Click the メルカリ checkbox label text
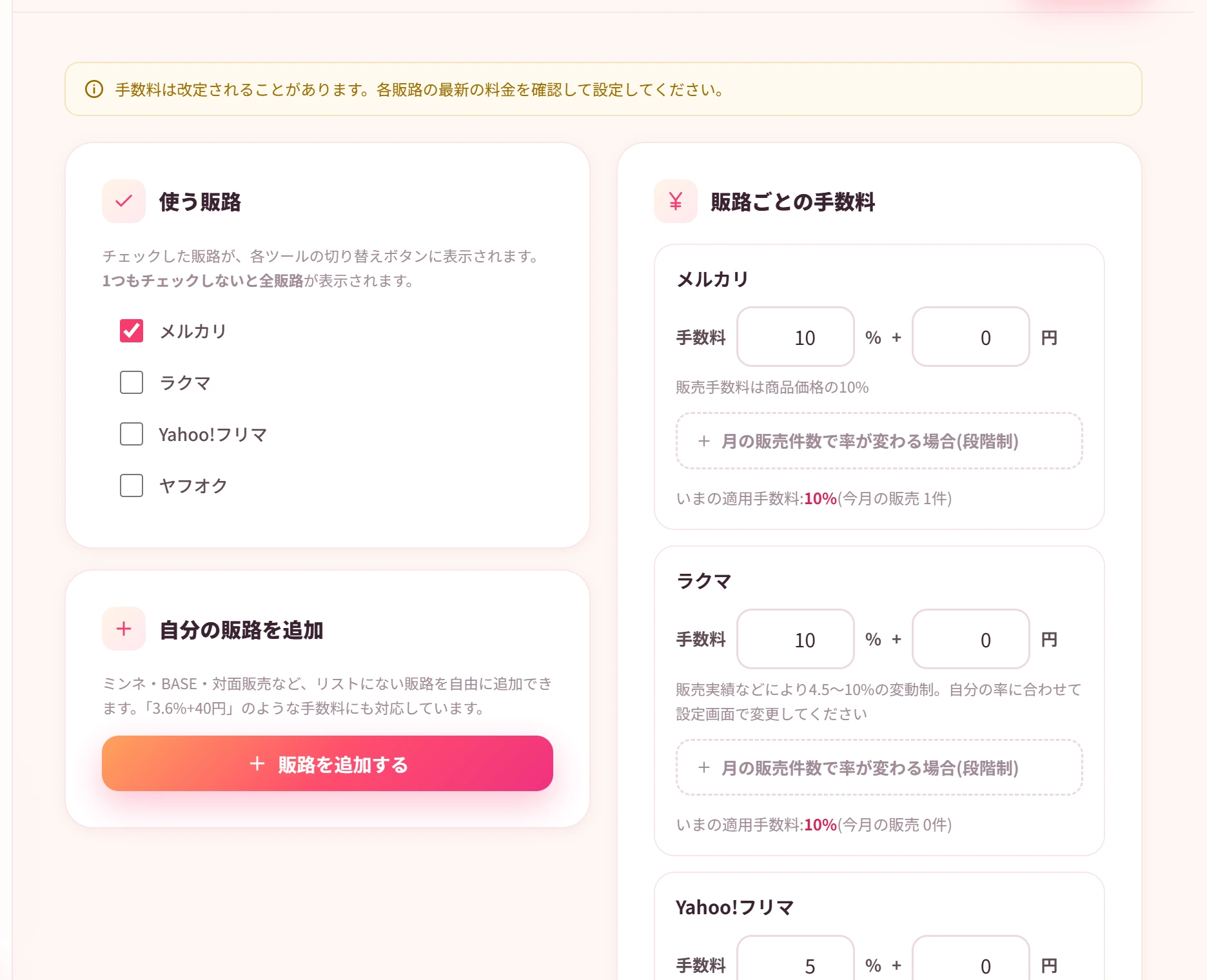 [193, 331]
